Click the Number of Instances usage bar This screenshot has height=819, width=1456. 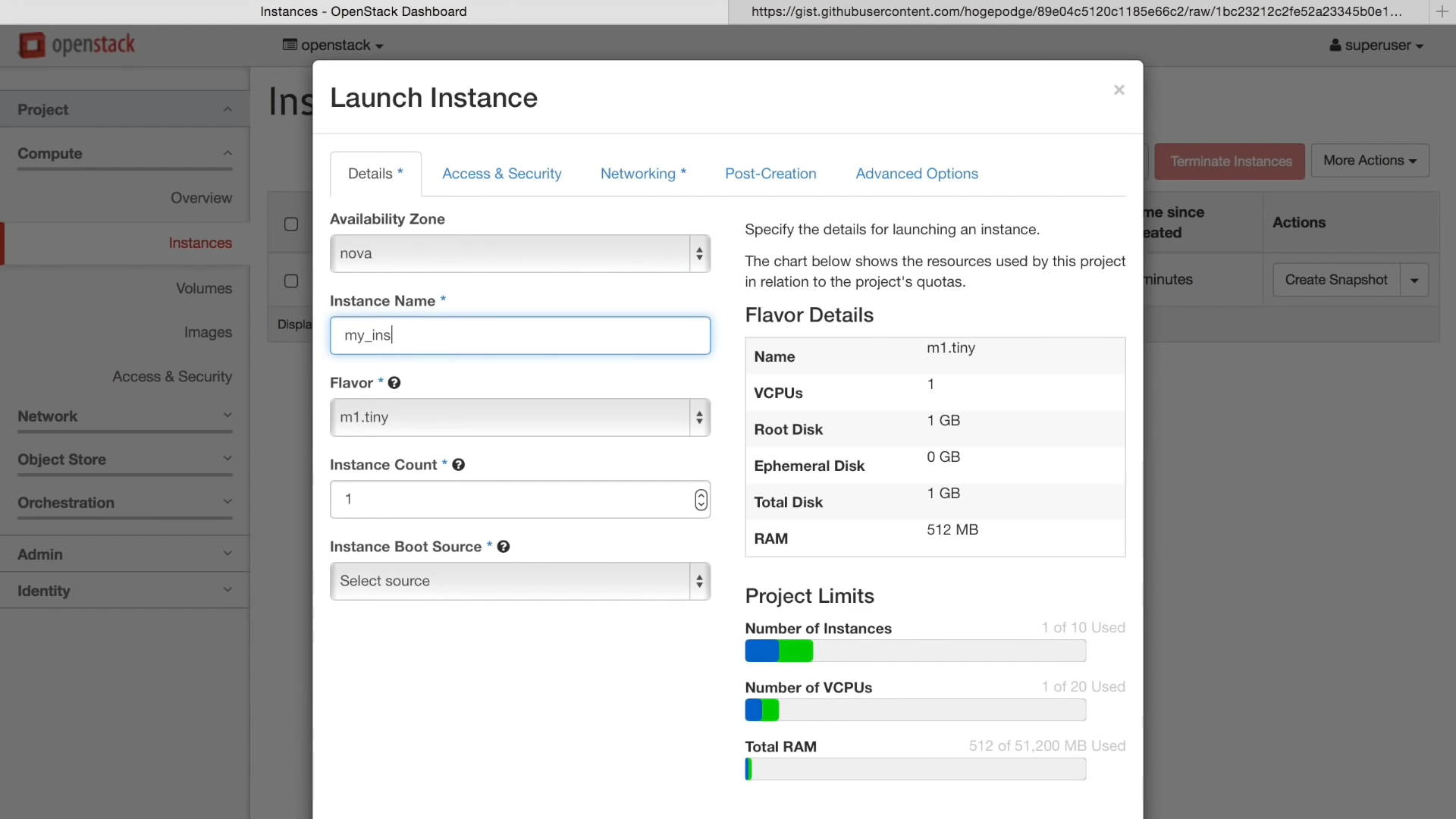click(915, 651)
